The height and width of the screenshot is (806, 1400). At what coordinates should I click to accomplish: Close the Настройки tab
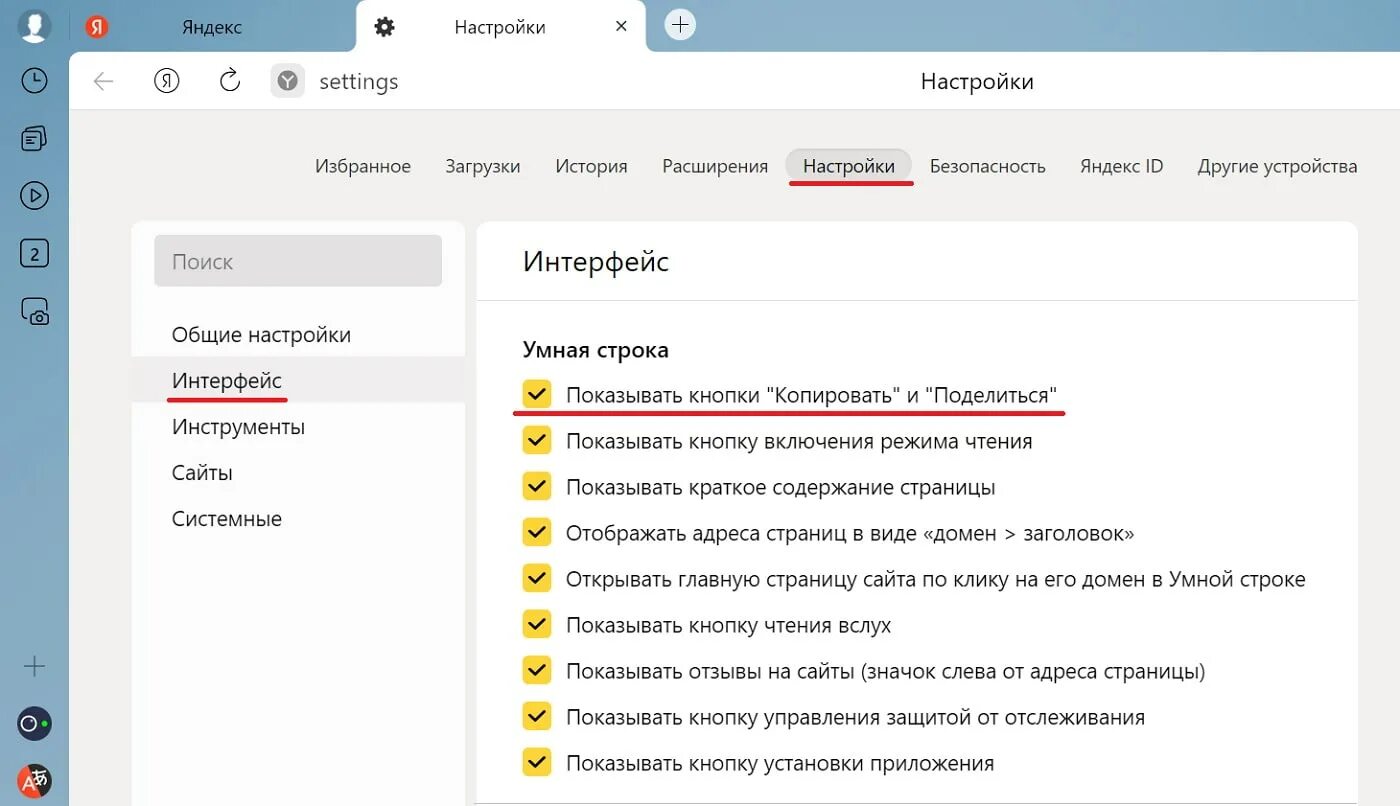621,27
